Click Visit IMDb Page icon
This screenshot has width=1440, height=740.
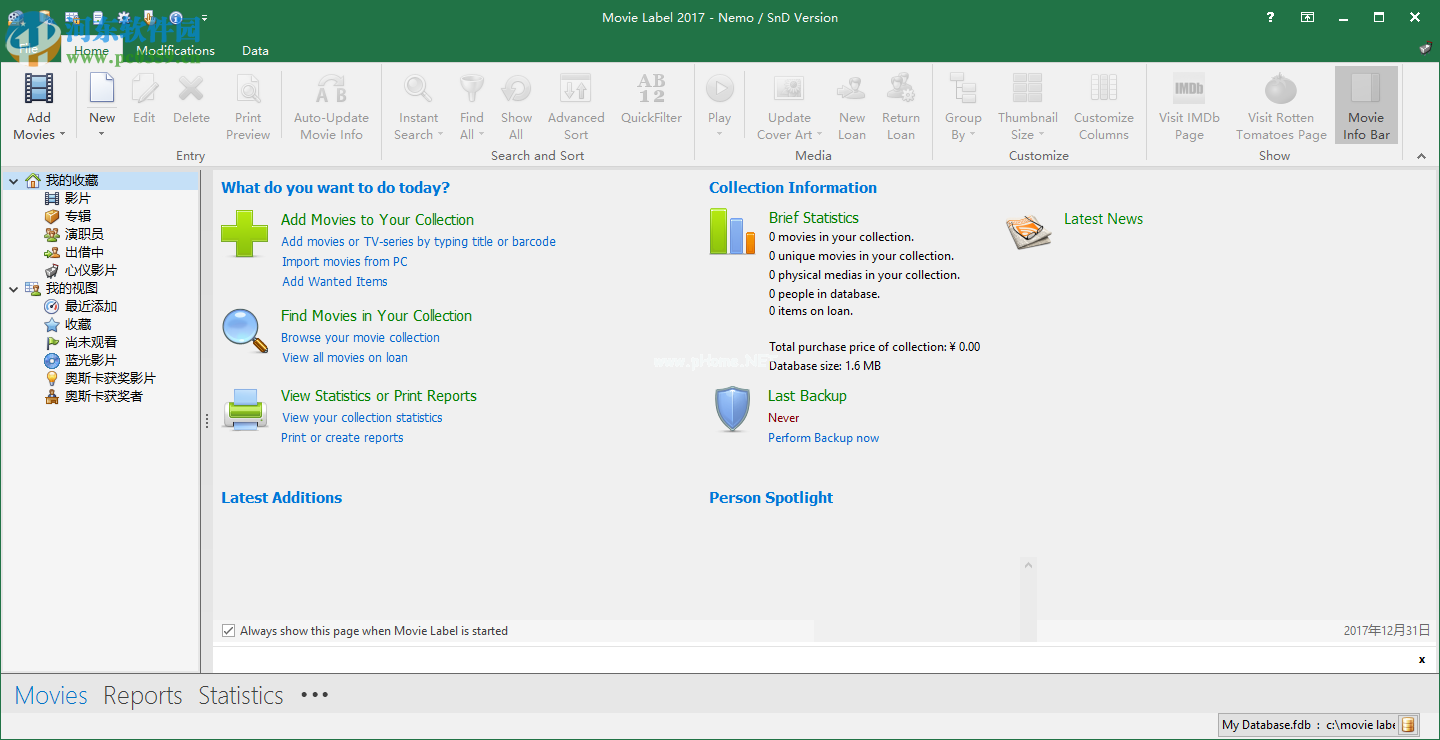pyautogui.click(x=1189, y=89)
